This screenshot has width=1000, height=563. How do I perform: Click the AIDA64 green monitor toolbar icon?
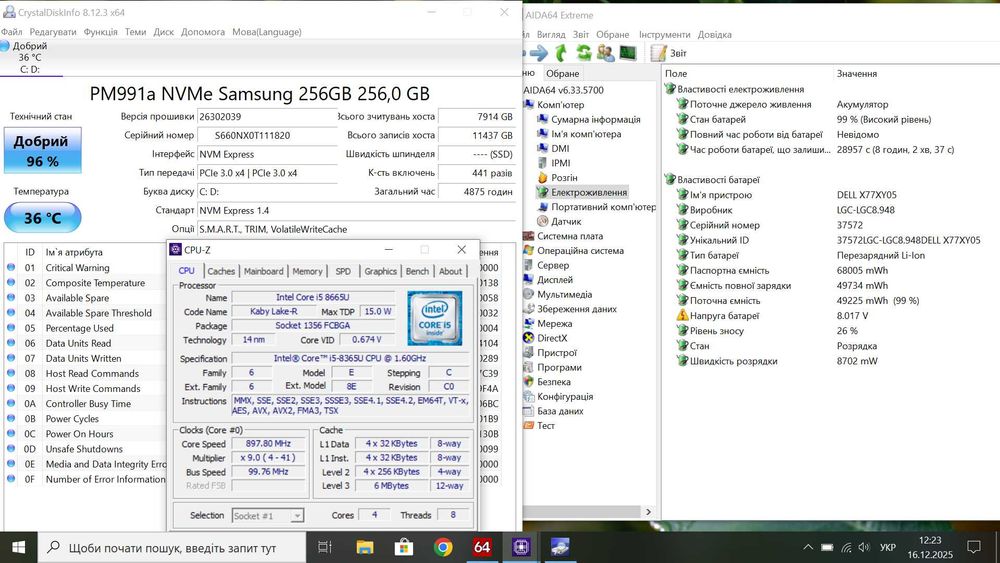628,53
